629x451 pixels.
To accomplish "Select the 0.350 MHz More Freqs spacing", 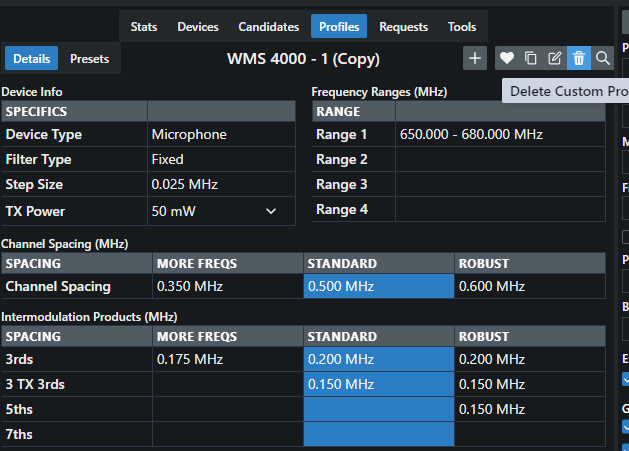I will pyautogui.click(x=228, y=286).
